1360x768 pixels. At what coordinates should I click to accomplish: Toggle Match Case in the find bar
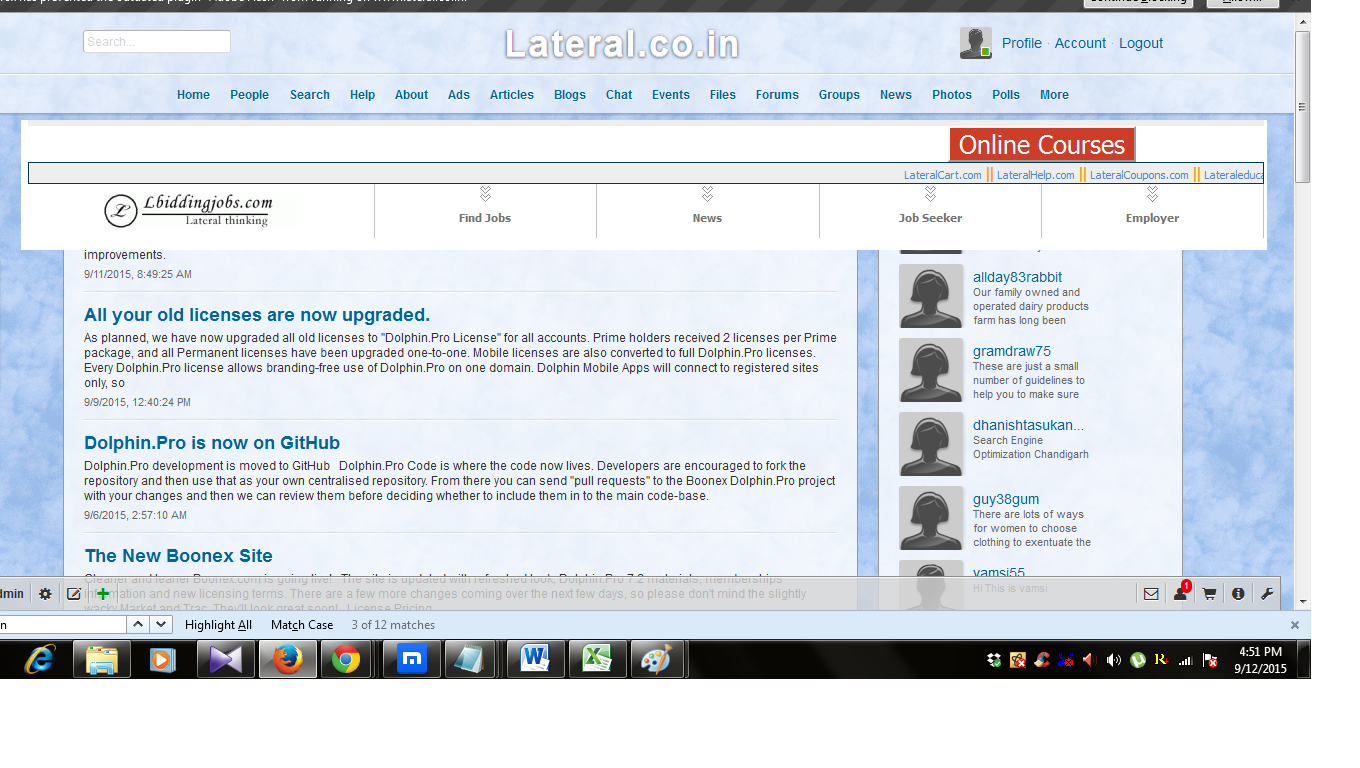click(302, 625)
